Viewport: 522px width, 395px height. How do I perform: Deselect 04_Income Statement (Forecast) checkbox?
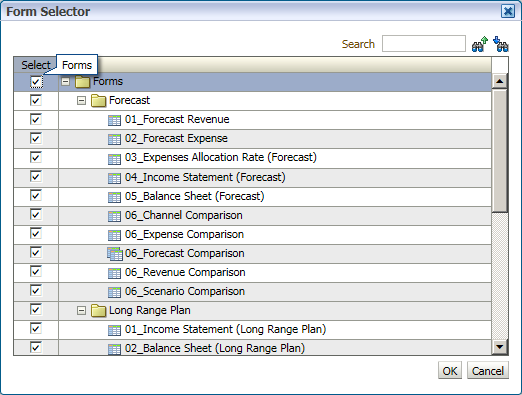[36, 176]
